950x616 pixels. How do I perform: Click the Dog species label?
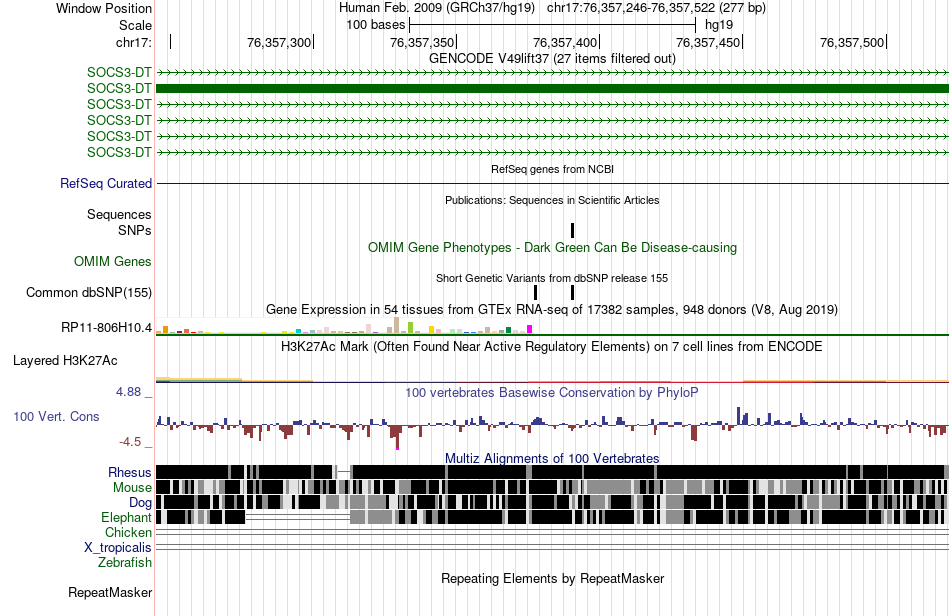(140, 503)
